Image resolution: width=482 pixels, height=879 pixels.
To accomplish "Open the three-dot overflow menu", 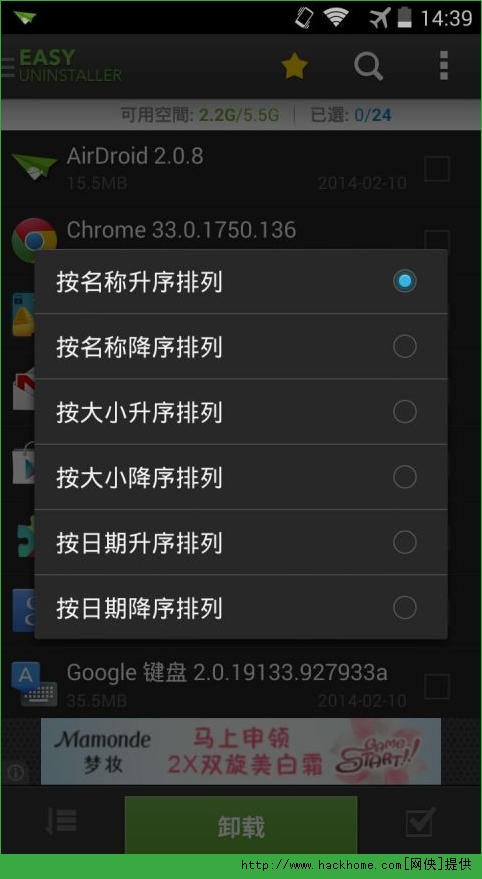I will tap(444, 66).
